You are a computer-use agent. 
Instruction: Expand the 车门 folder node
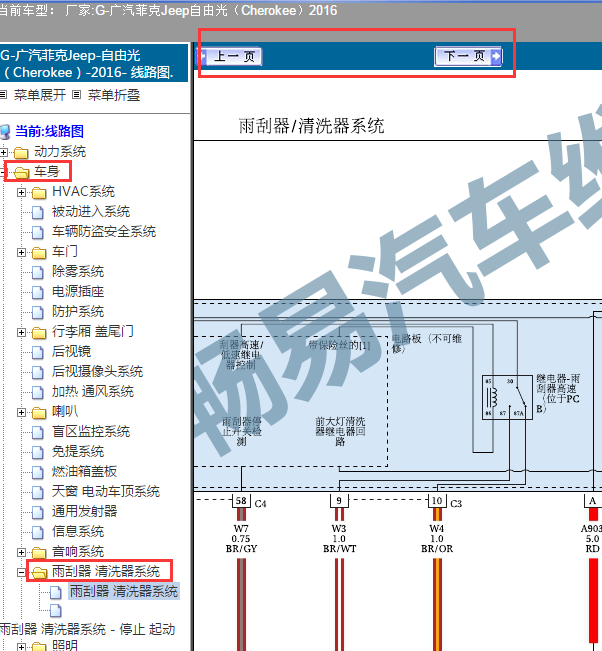click(x=22, y=252)
